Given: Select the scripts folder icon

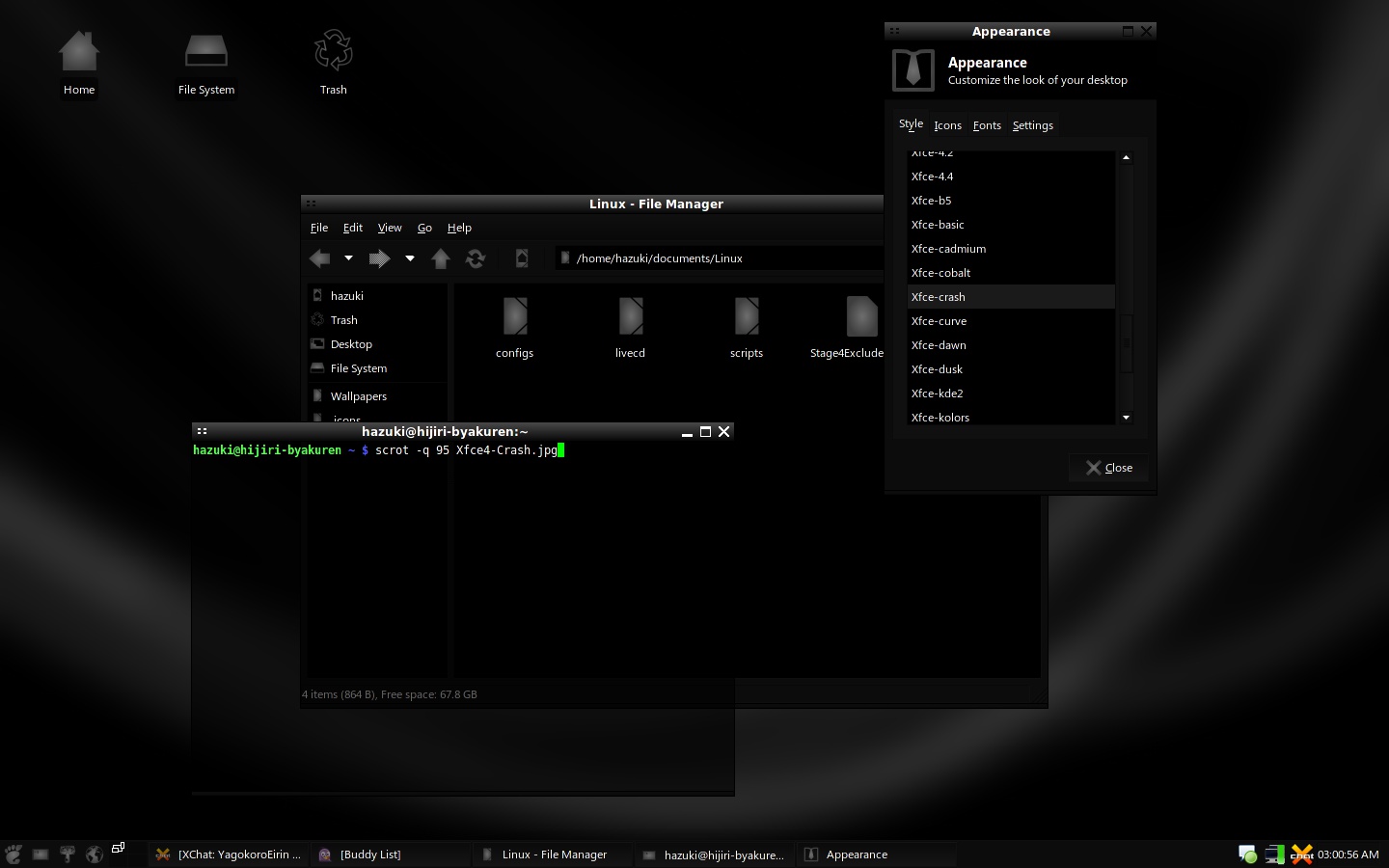Looking at the screenshot, I should 747,329.
